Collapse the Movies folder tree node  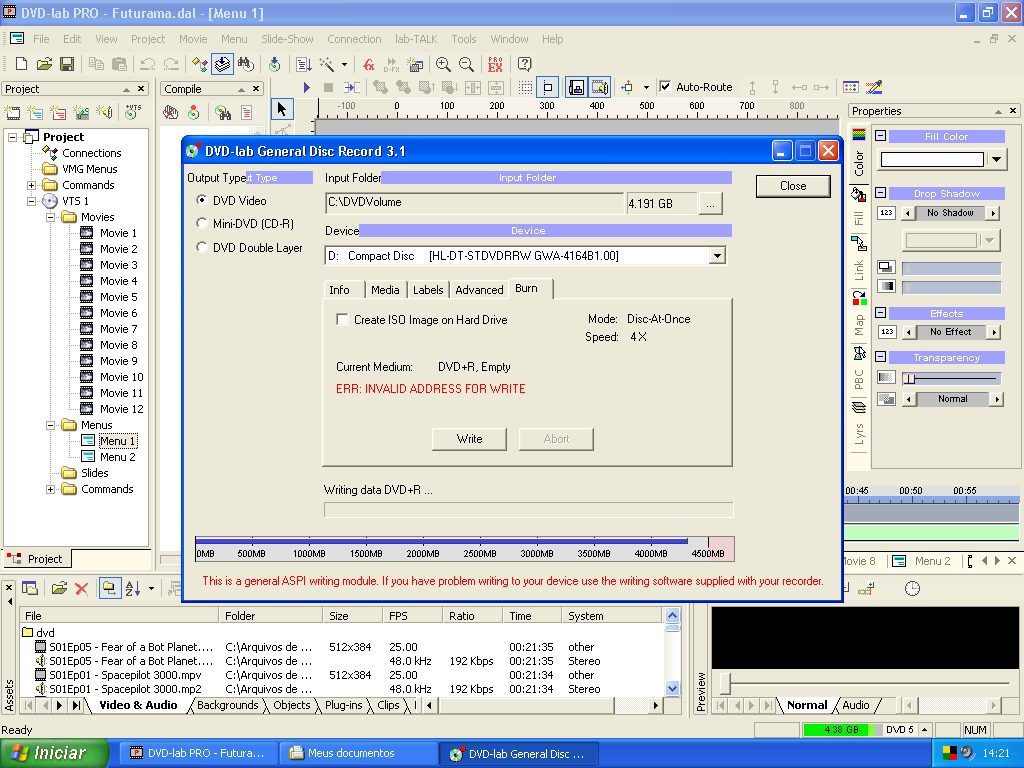(x=50, y=217)
